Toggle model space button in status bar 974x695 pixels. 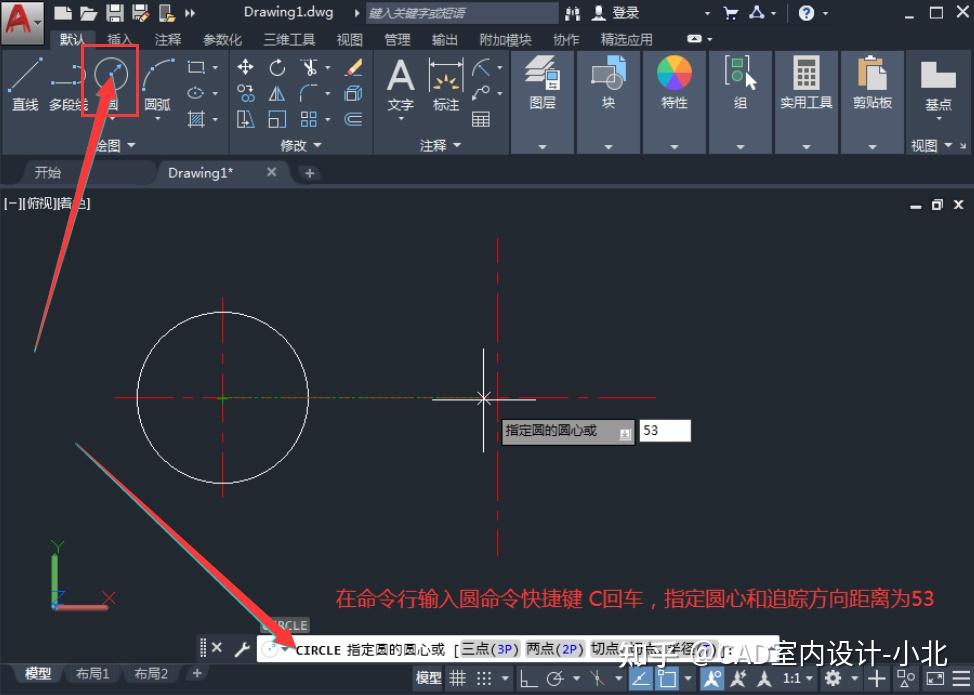pos(428,678)
